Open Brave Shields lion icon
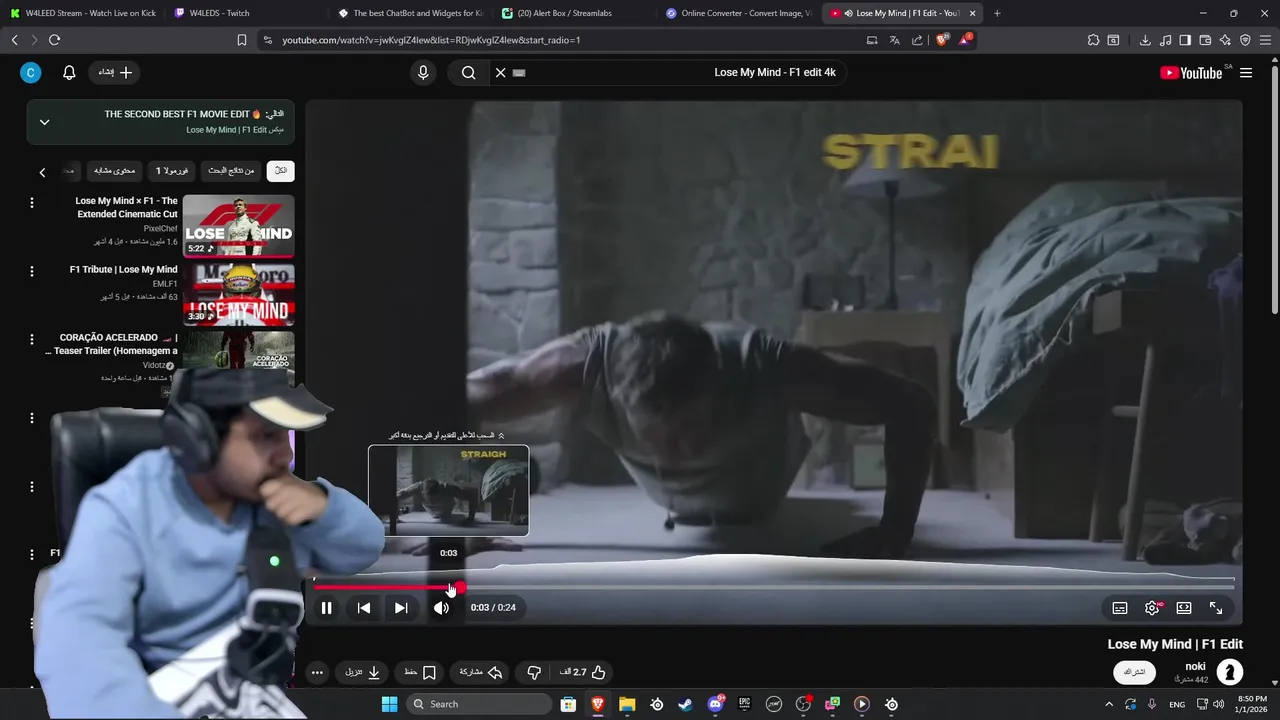 coord(941,40)
